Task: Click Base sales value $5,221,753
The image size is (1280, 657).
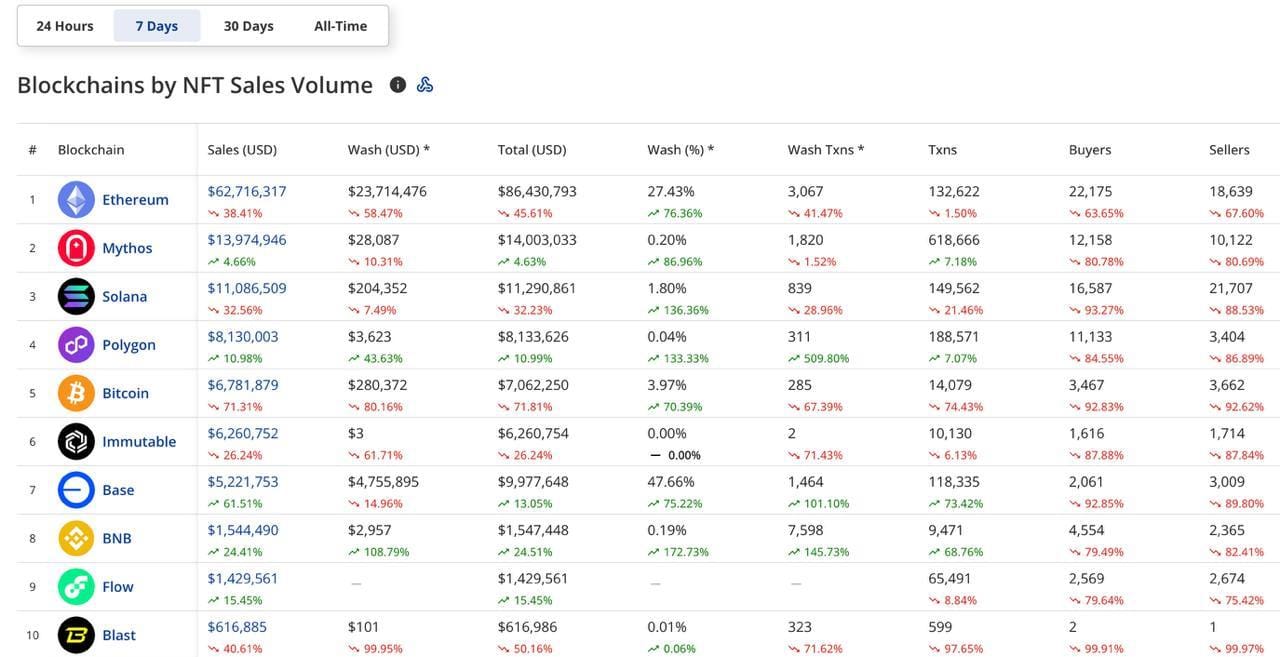Action: [243, 482]
